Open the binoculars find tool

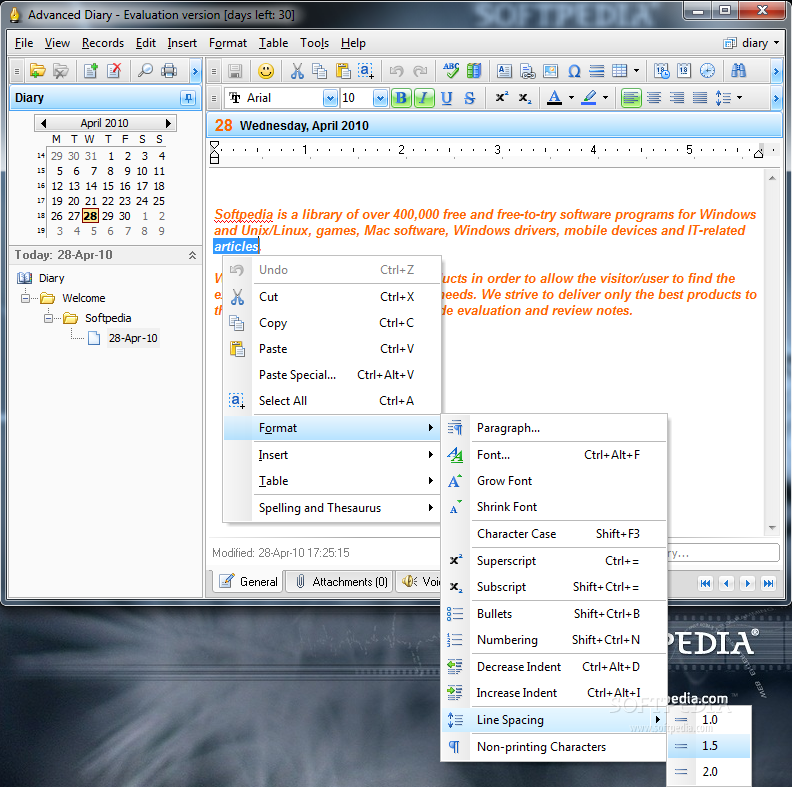pyautogui.click(x=738, y=71)
